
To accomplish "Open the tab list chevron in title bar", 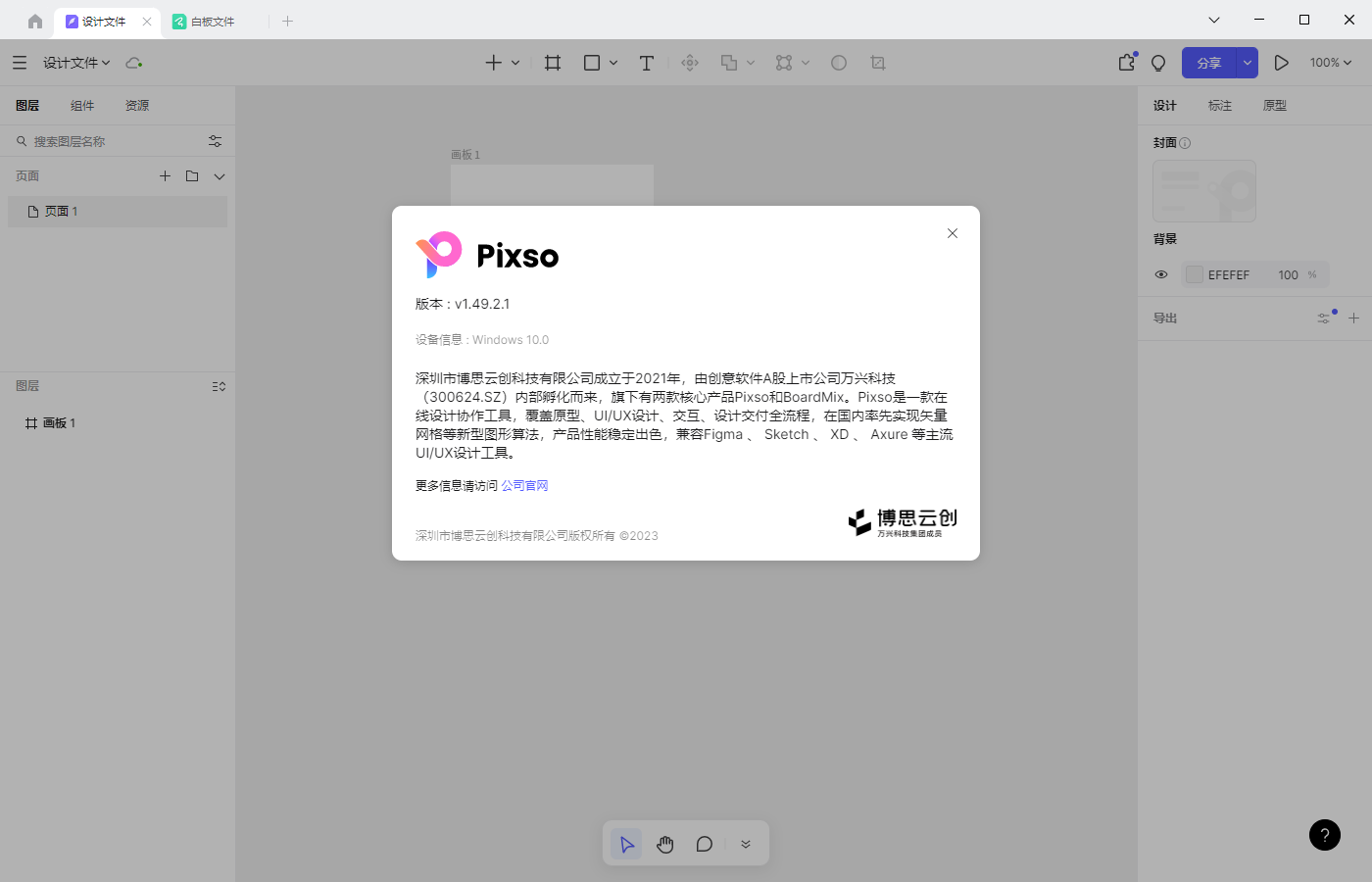I will point(1214,20).
